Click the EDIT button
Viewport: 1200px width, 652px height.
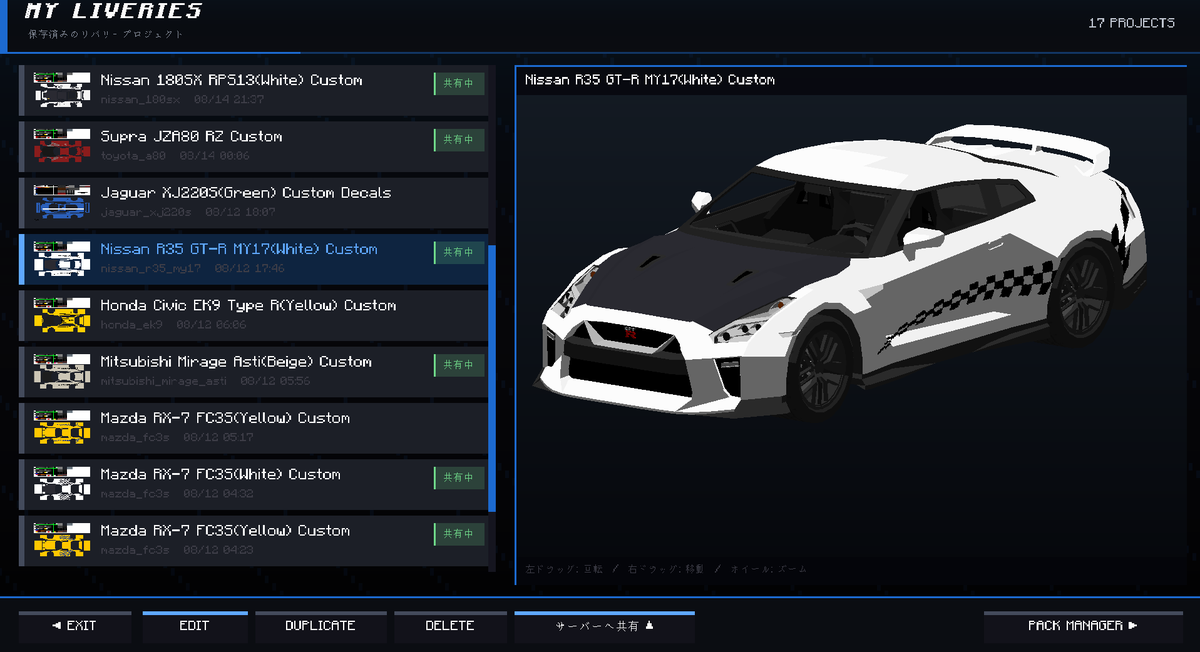coord(195,626)
